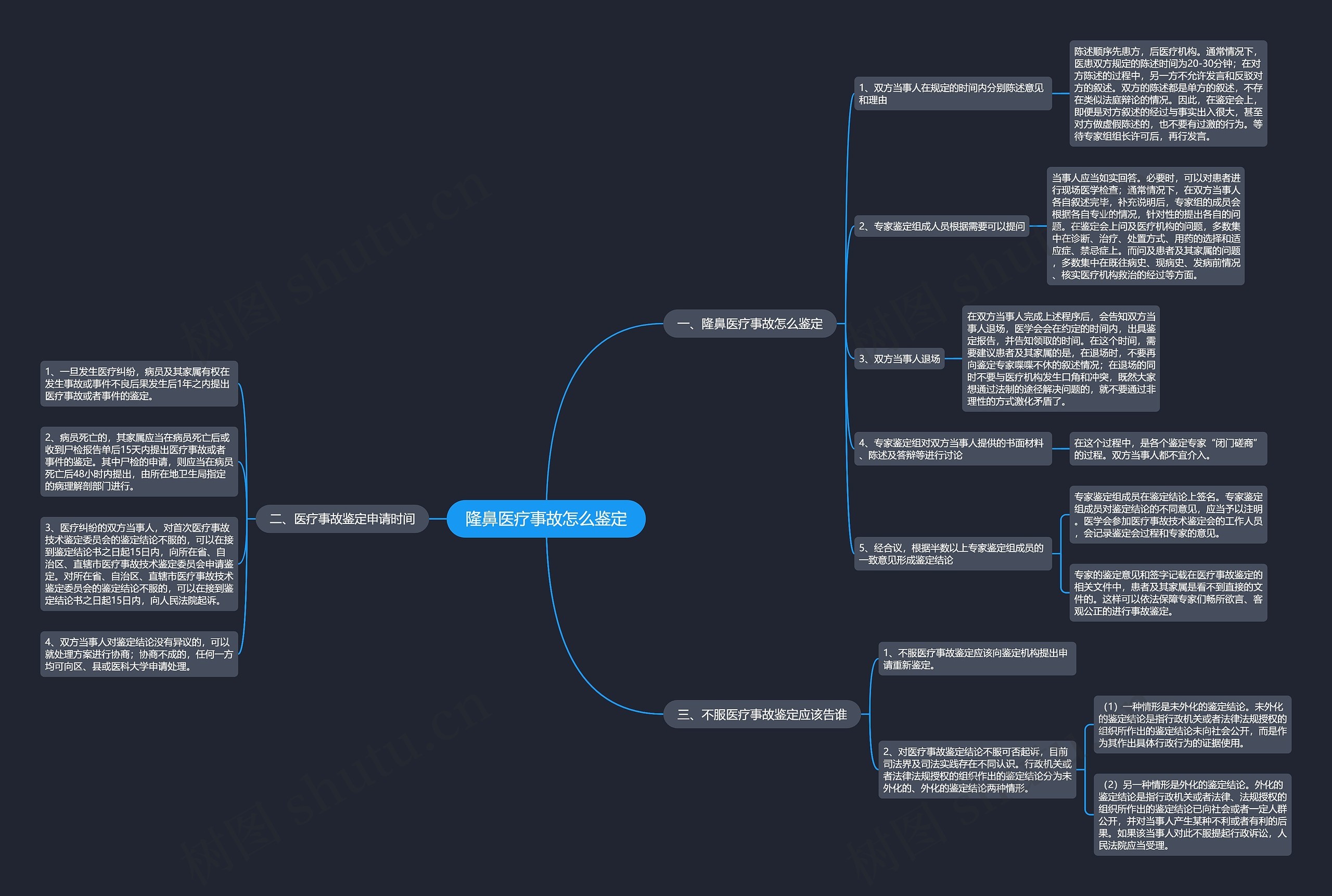Click left node 1、一旦发生医疗纠纷
Image resolution: width=1332 pixels, height=896 pixels.
(139, 383)
